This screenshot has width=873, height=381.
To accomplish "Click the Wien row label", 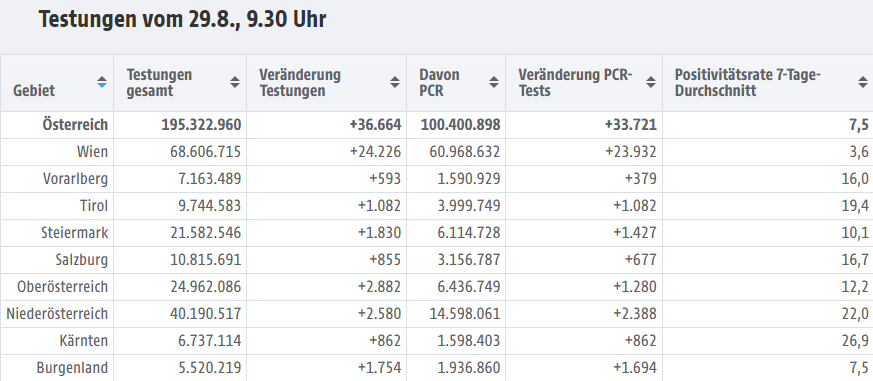I will (92, 152).
